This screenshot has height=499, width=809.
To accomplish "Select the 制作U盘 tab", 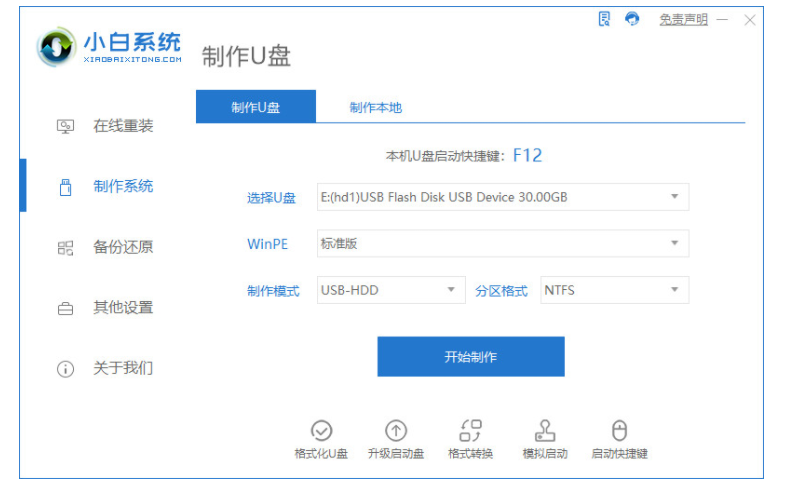I will [x=255, y=107].
